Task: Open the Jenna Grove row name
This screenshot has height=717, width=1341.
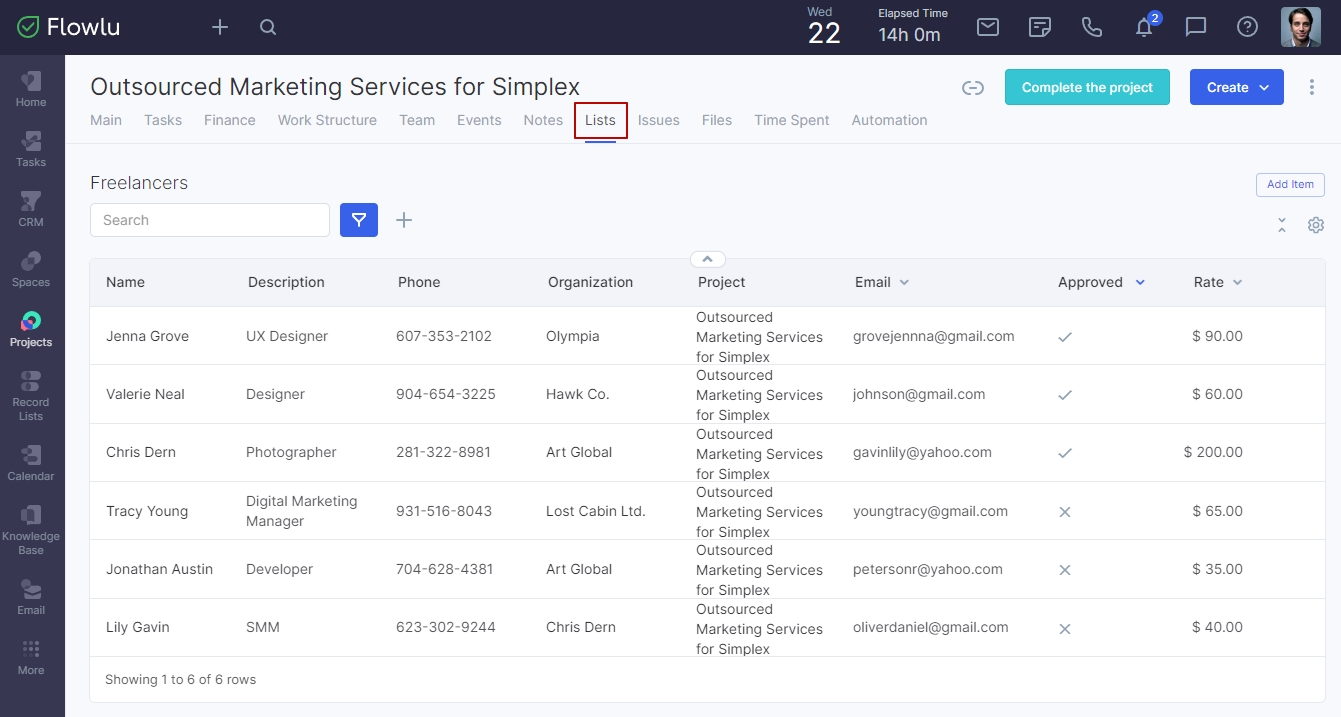Action: 148,336
